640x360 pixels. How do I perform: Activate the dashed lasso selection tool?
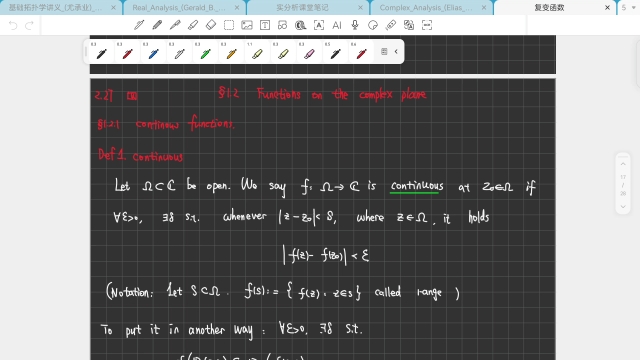(229, 25)
